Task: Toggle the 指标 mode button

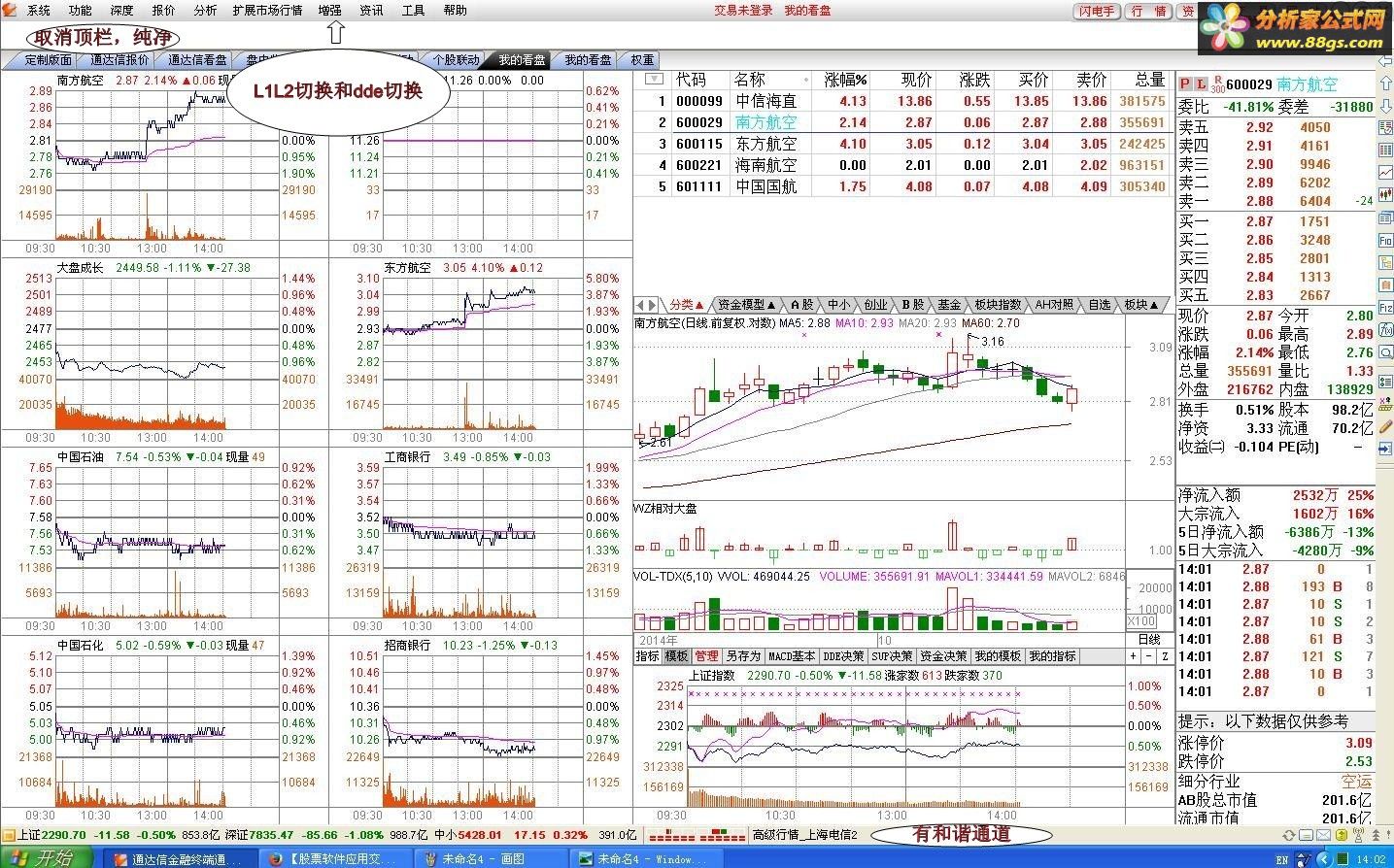Action: 647,656
